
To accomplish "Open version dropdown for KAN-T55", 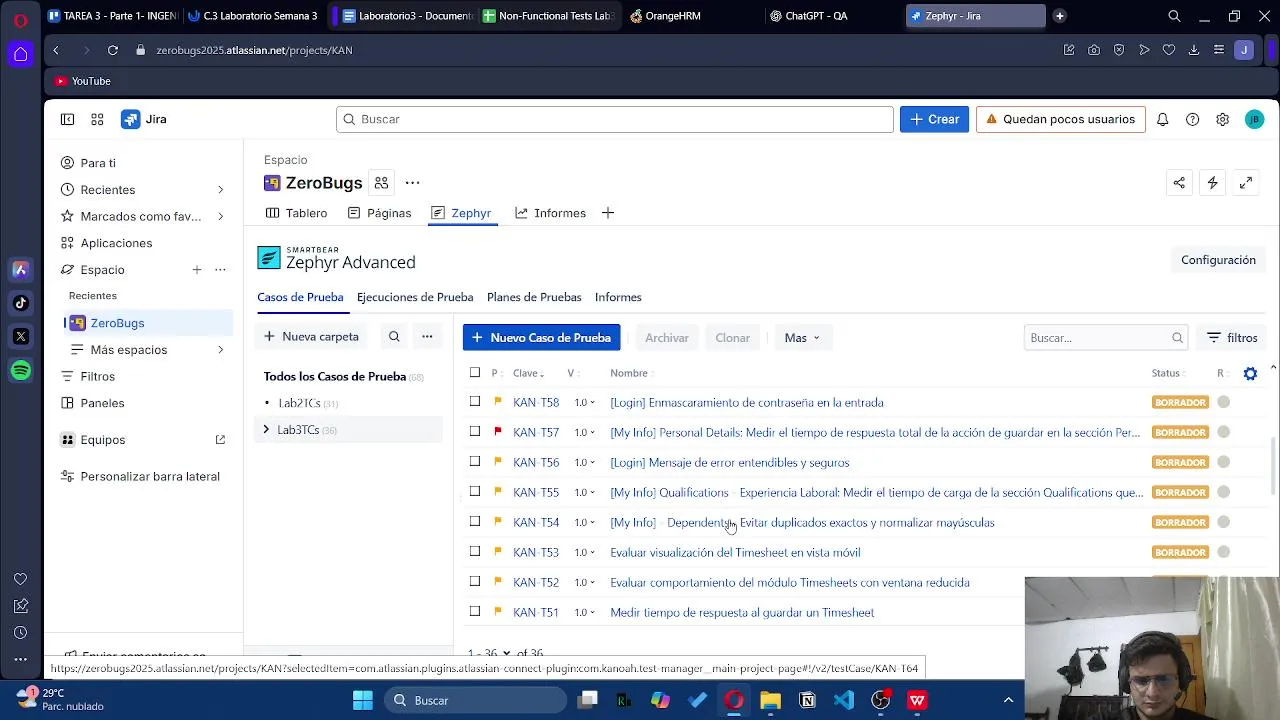I will [585, 492].
